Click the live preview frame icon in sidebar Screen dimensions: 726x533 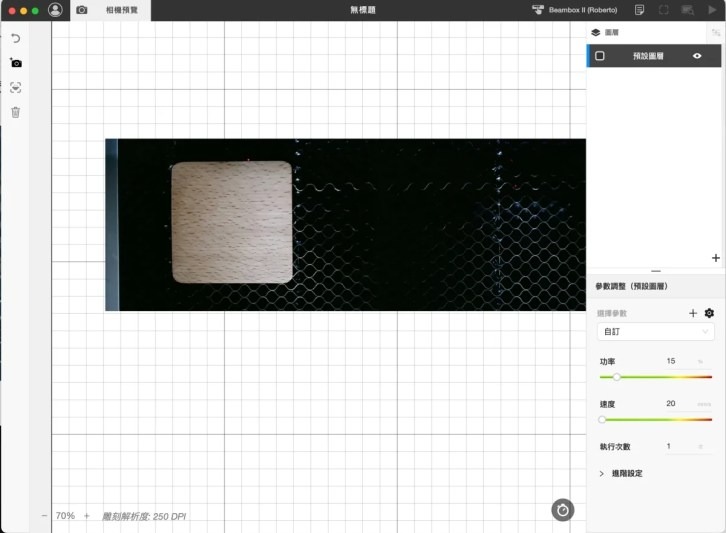click(x=15, y=88)
